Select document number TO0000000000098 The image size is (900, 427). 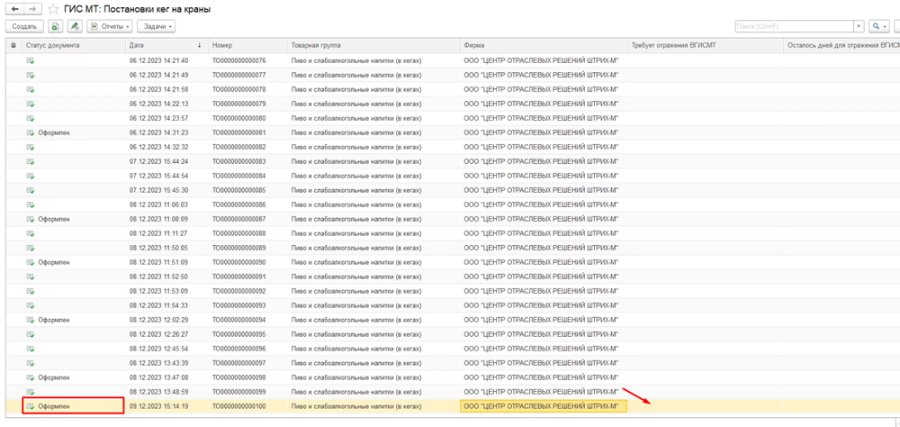[239, 377]
